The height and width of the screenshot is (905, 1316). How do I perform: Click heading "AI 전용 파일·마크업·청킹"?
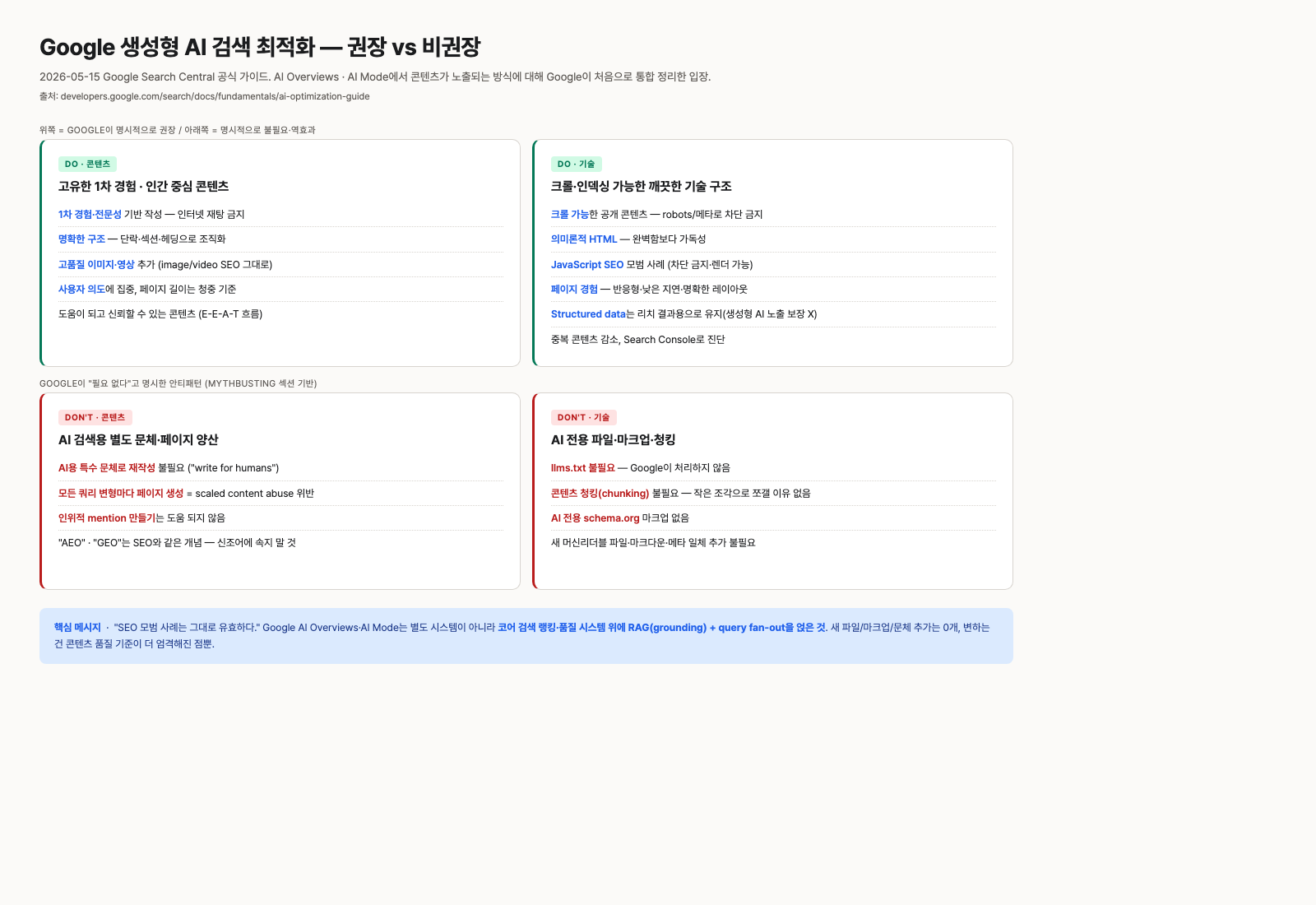[x=613, y=440]
